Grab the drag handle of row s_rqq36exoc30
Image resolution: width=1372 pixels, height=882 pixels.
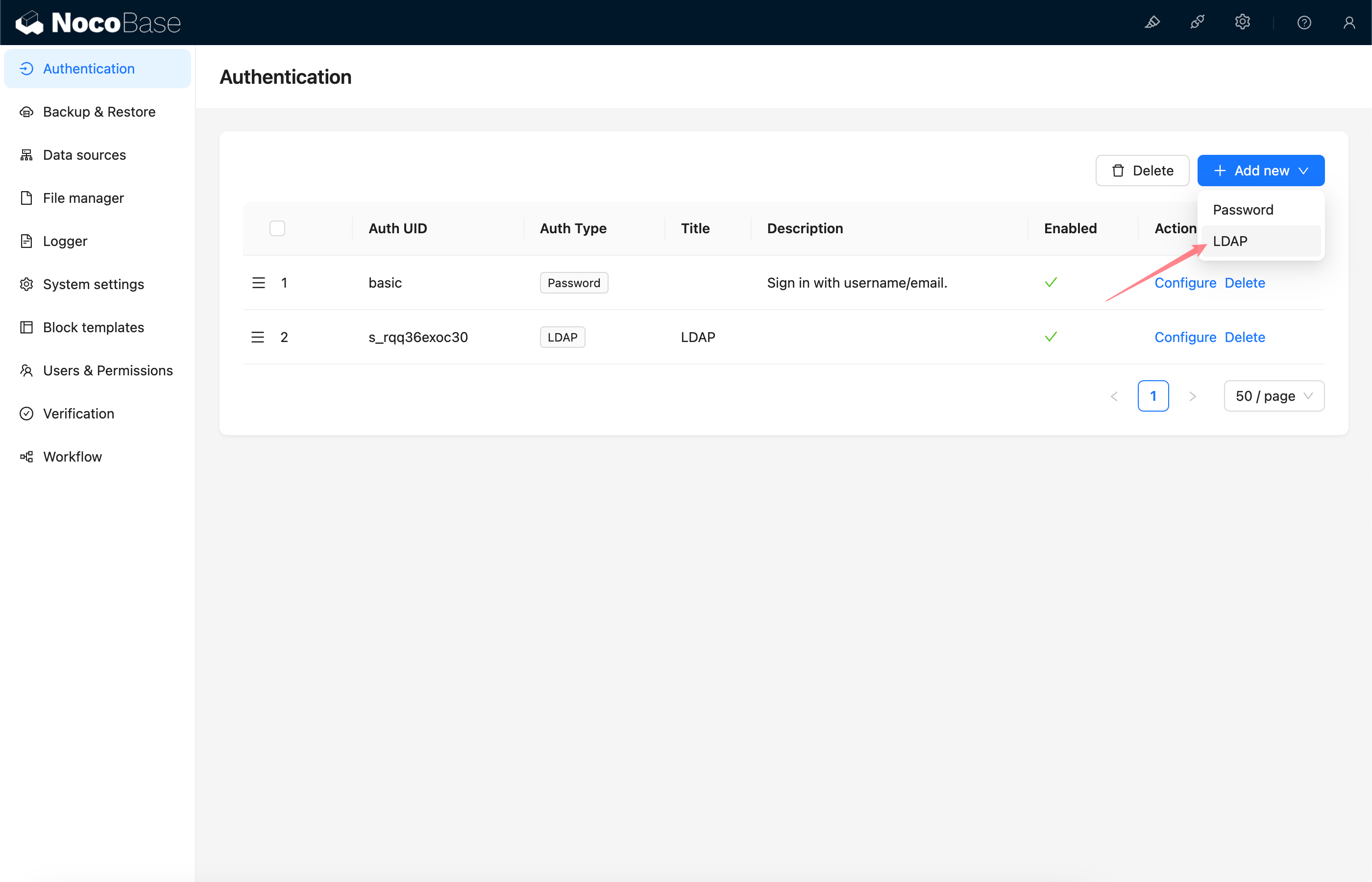click(x=258, y=337)
